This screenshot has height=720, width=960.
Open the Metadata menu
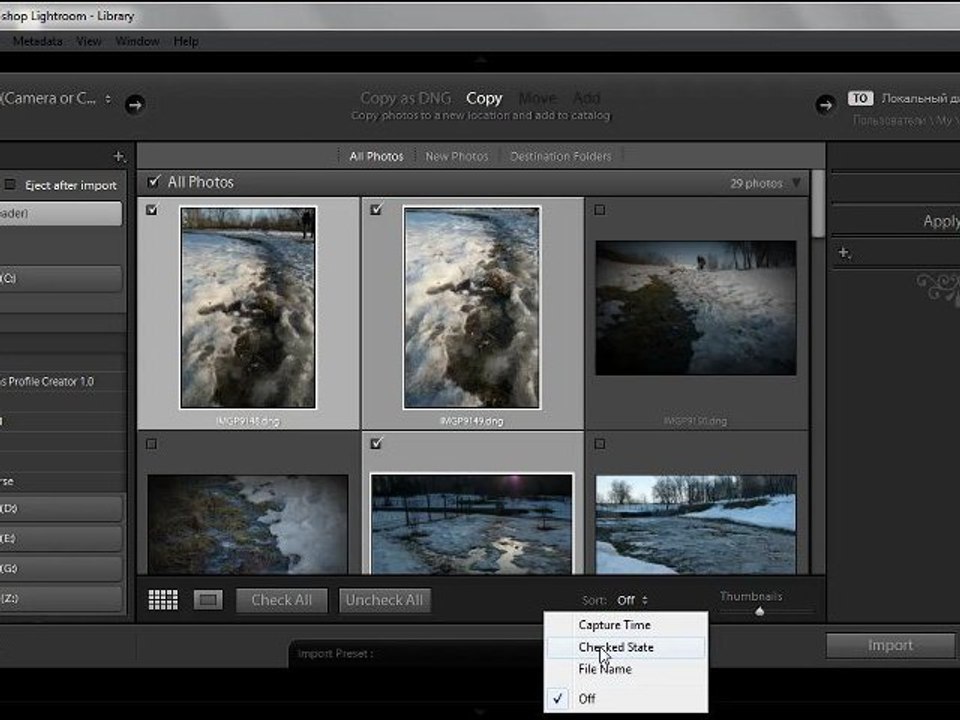[37, 41]
